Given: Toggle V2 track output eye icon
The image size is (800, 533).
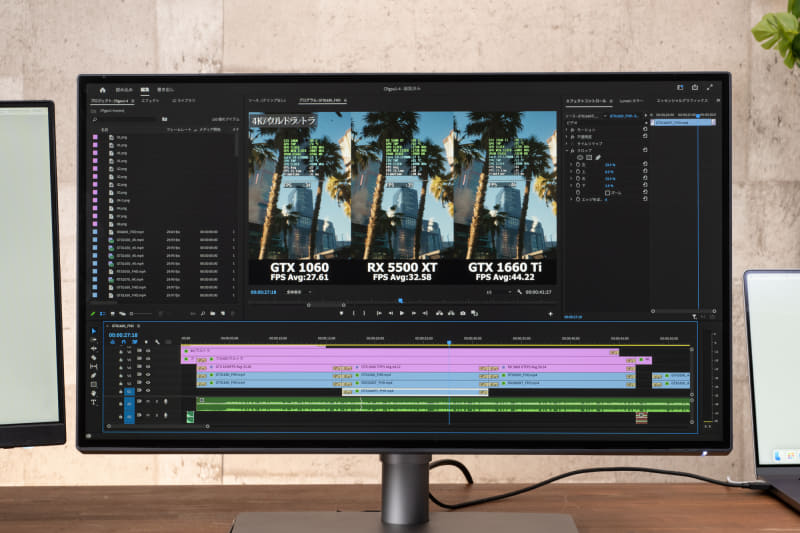Looking at the screenshot, I should pos(148,382).
